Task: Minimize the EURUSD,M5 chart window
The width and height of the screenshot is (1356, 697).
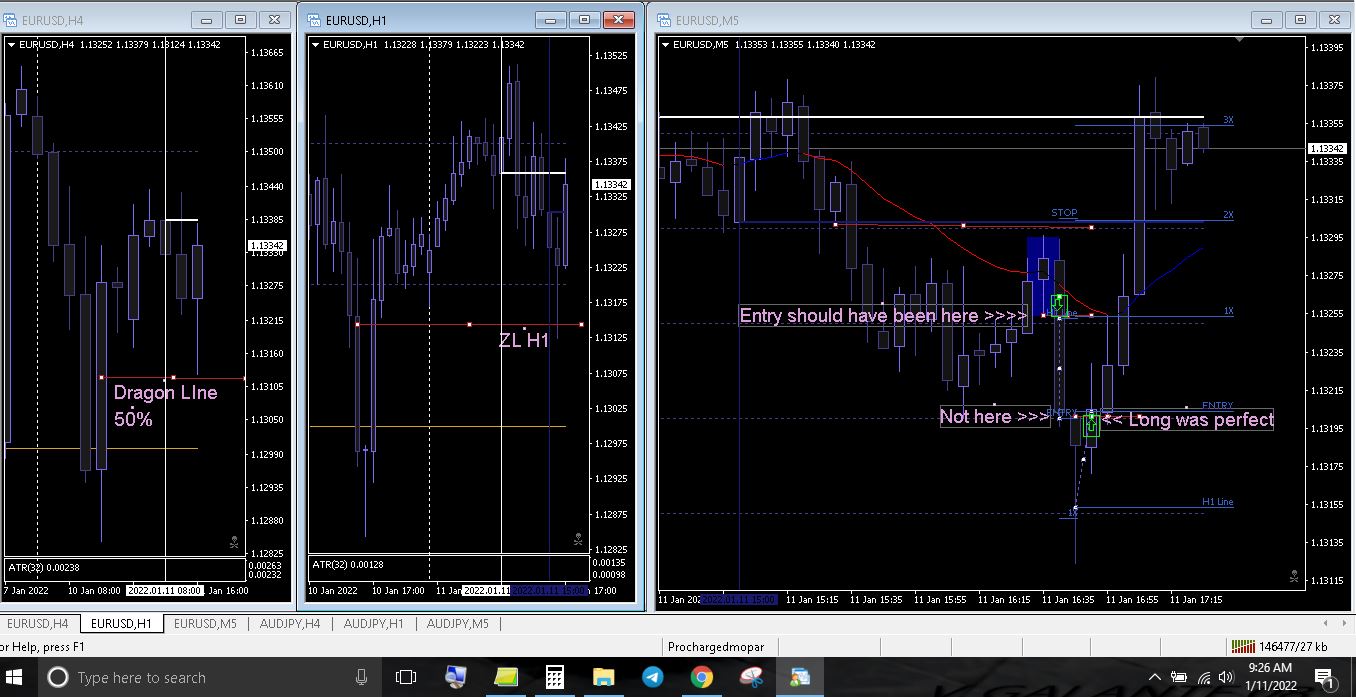Action: click(1267, 19)
